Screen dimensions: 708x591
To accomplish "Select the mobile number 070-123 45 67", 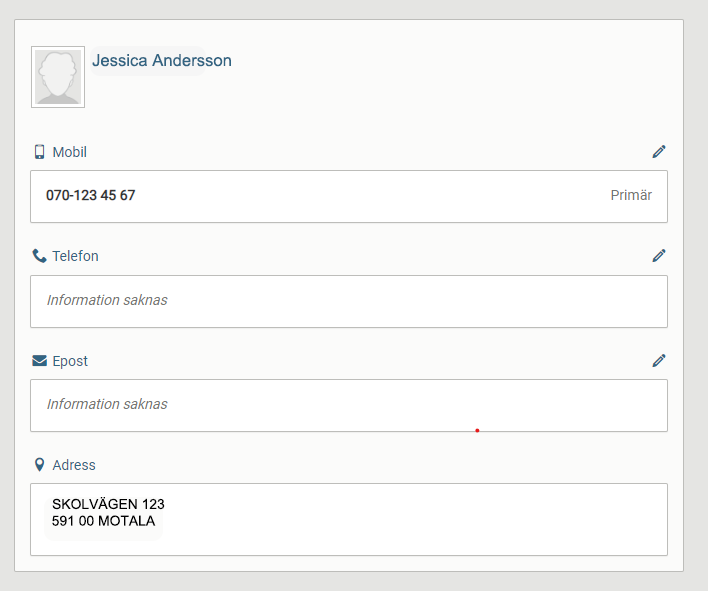I will click(91, 196).
